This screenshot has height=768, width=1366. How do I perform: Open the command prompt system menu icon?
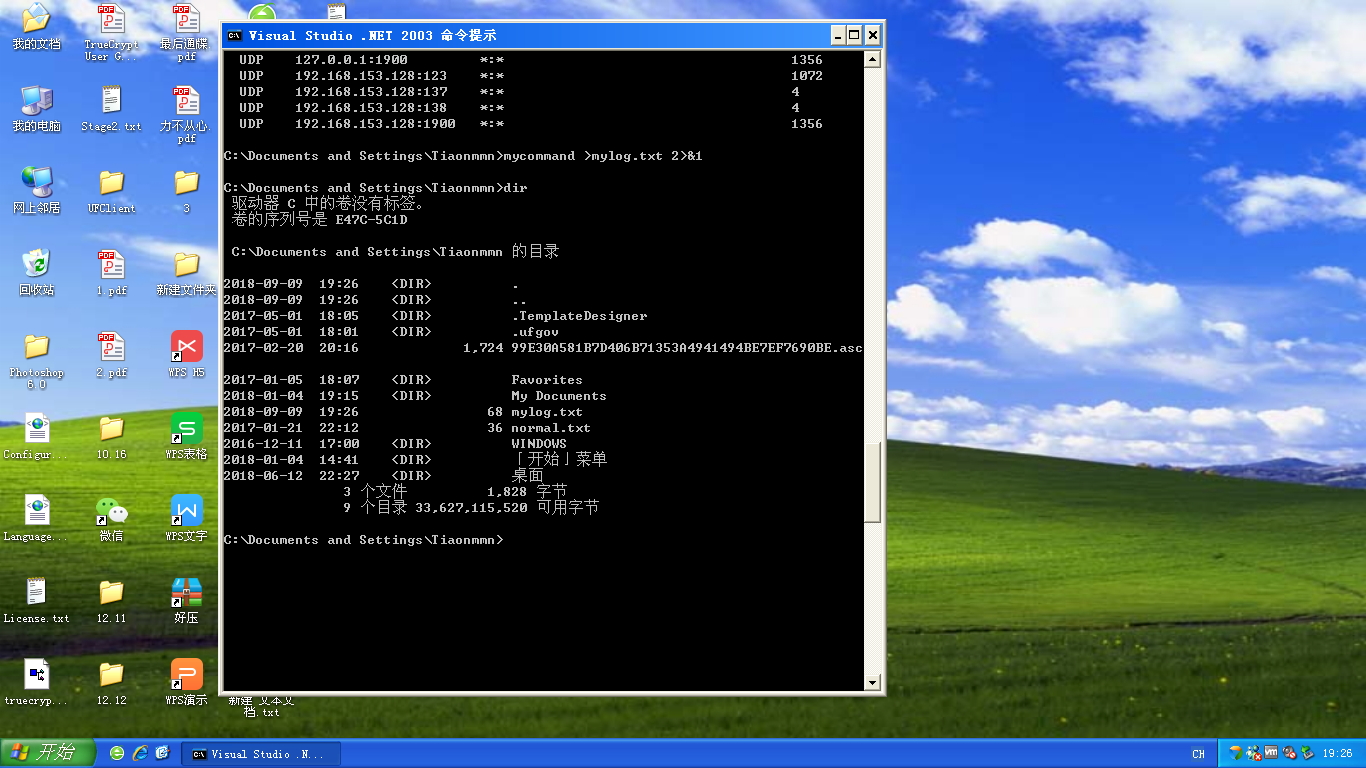coord(234,36)
